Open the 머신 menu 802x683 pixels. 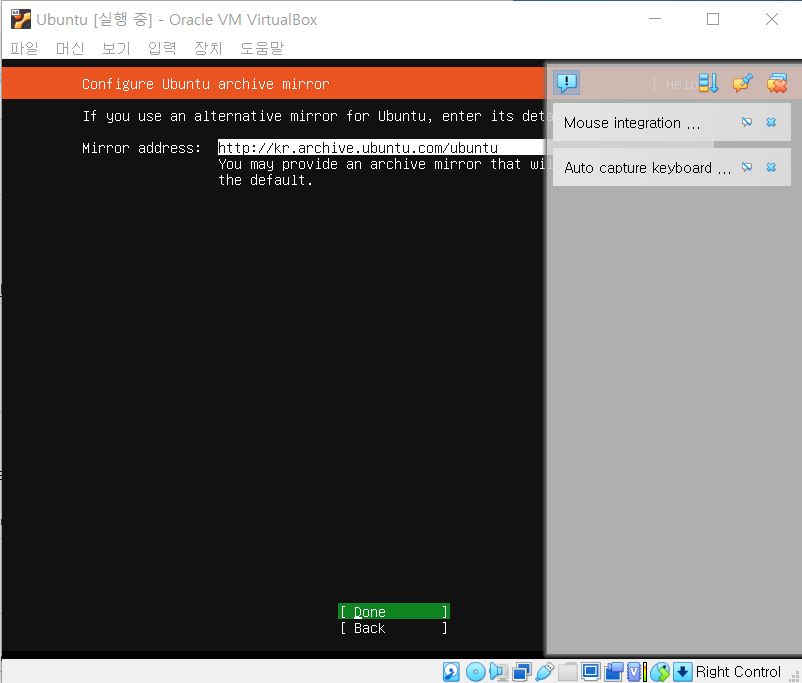coord(70,48)
